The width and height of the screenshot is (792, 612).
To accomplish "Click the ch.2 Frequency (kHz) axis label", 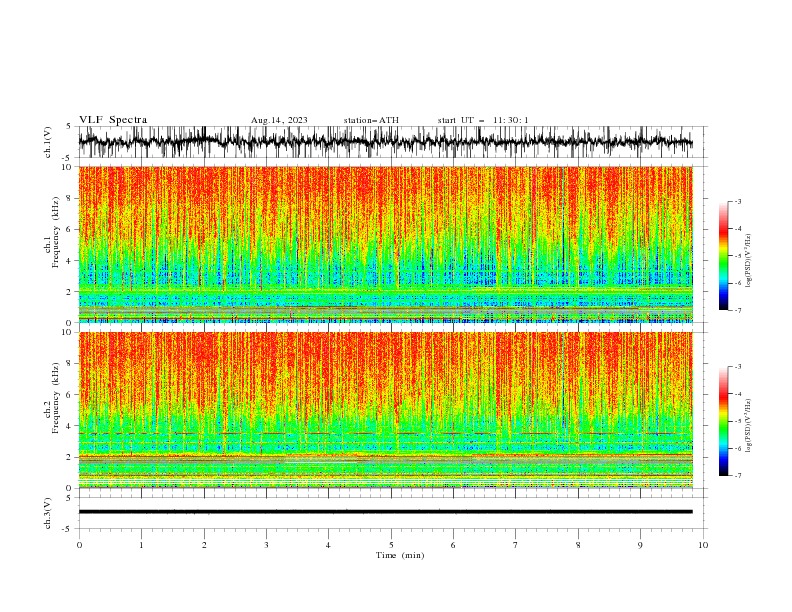I will (x=52, y=398).
